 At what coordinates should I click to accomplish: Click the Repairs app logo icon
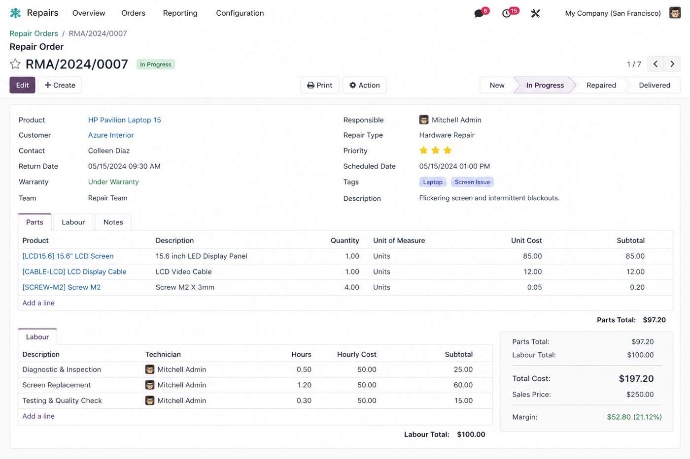(15, 13)
